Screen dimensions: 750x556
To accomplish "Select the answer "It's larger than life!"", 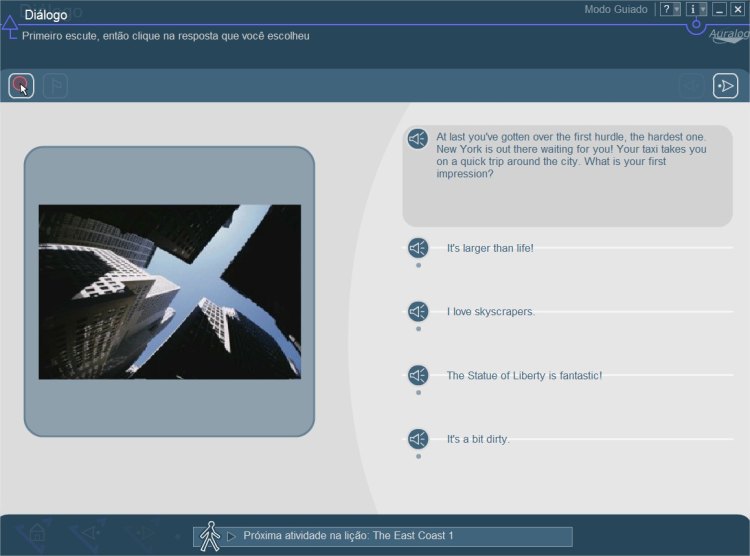I will tap(490, 248).
